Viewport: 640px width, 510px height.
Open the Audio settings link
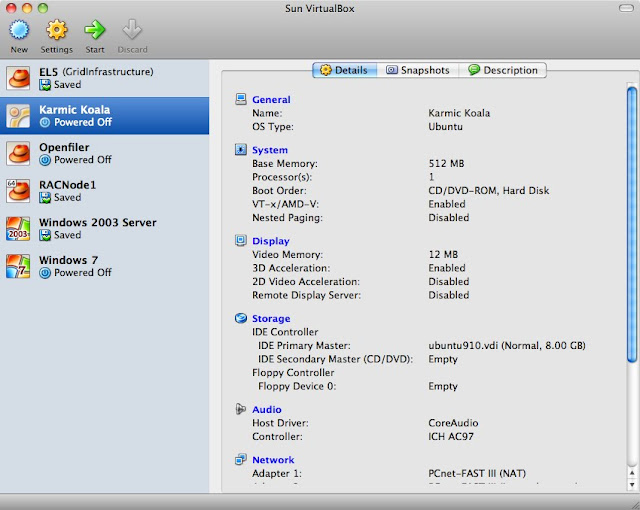(x=267, y=410)
